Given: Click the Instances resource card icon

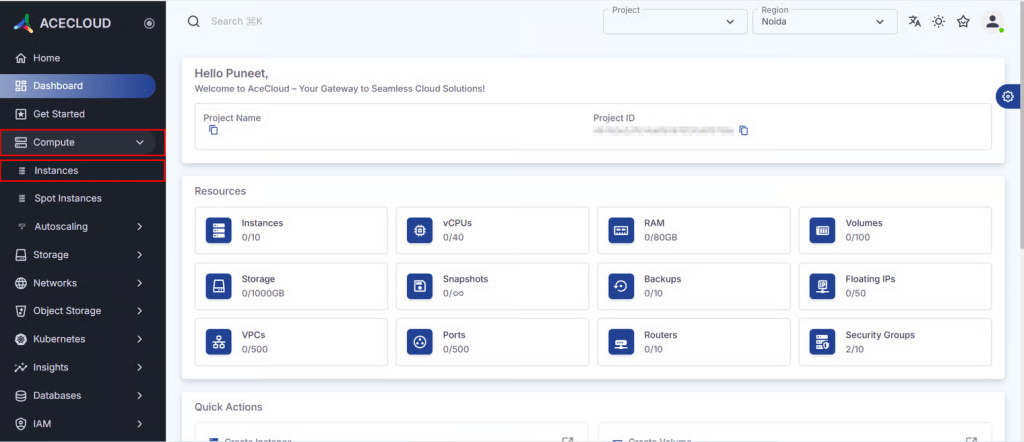Looking at the screenshot, I should (219, 230).
